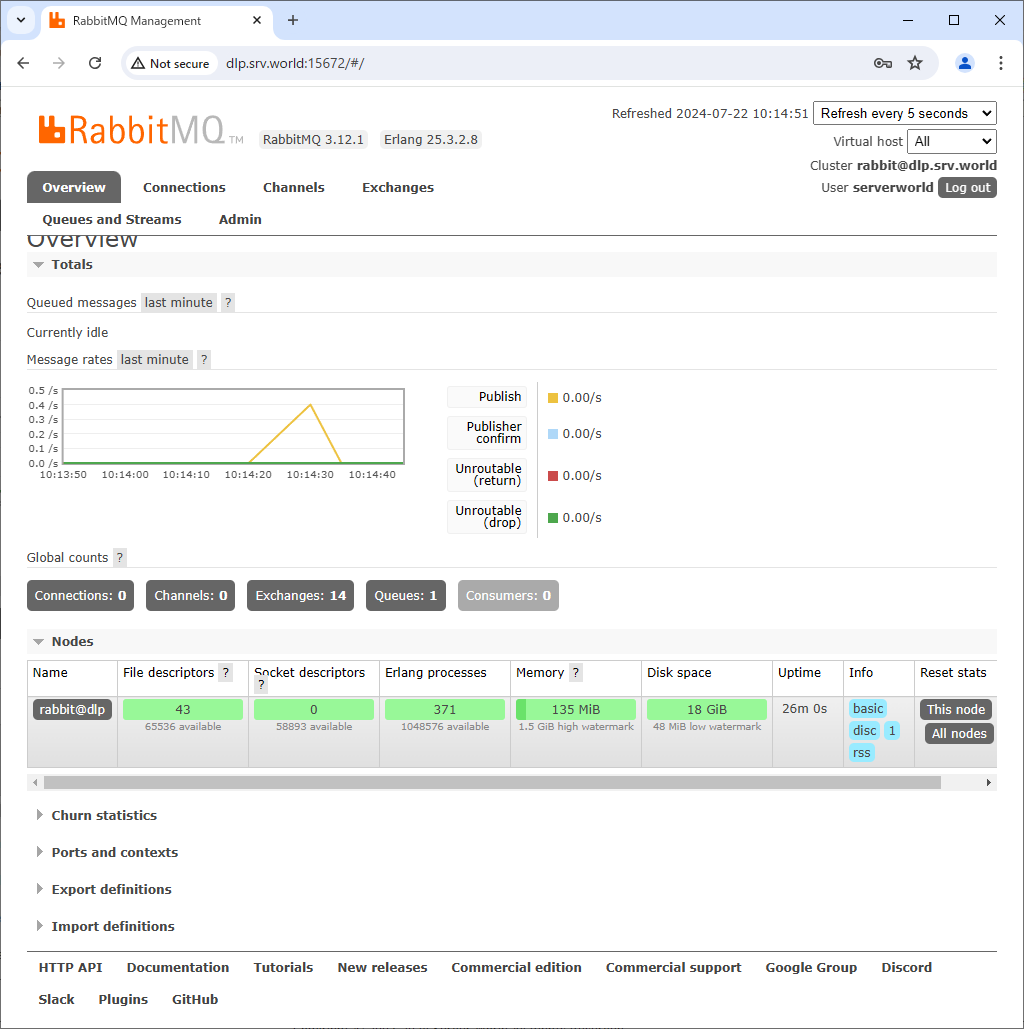This screenshot has width=1024, height=1029.
Task: Open the Commercial edition link
Action: click(516, 967)
